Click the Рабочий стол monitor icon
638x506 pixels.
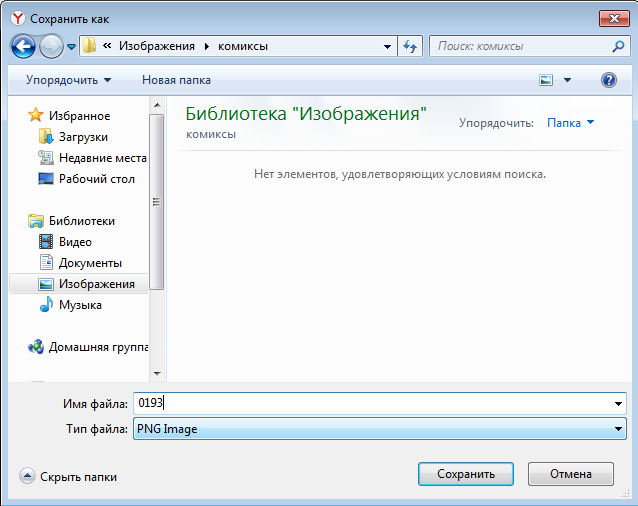tap(46, 179)
